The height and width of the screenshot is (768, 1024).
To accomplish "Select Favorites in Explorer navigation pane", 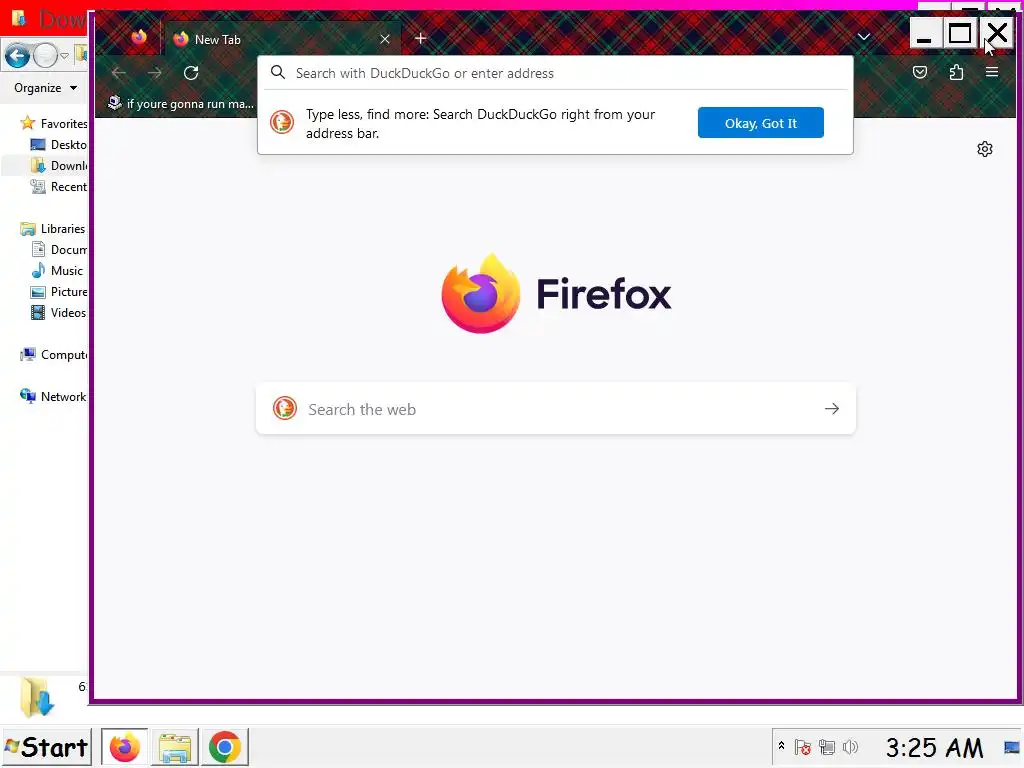I will (53, 123).
